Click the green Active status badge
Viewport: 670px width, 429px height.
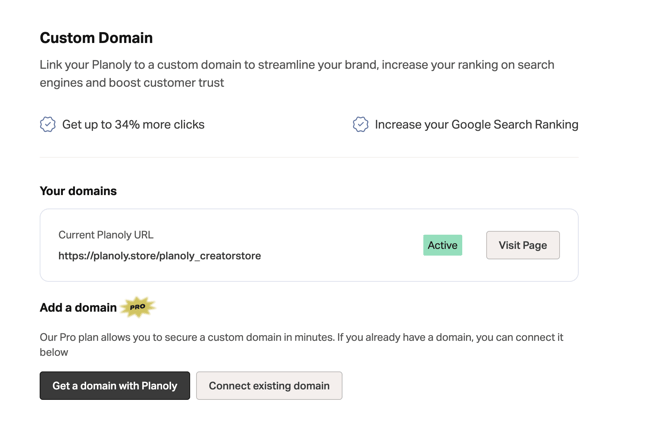coord(442,245)
